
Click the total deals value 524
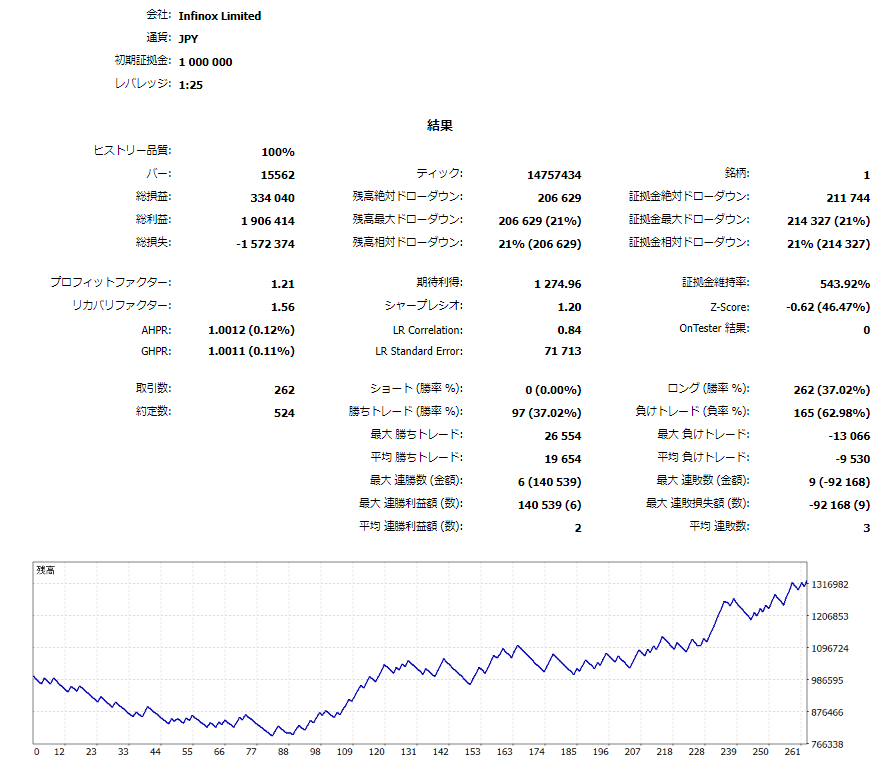click(x=285, y=413)
